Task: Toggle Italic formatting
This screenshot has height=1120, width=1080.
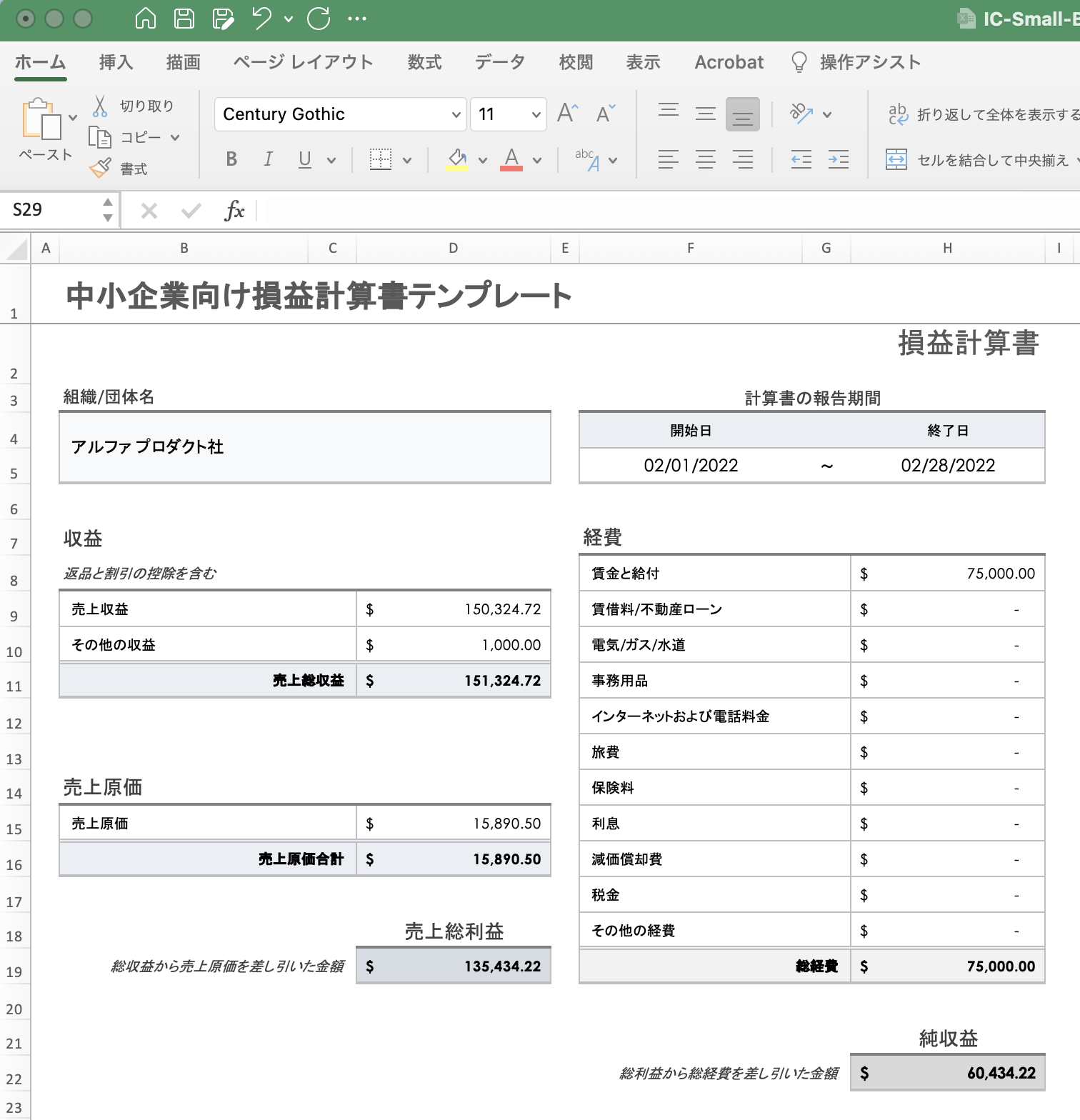Action: coord(268,159)
